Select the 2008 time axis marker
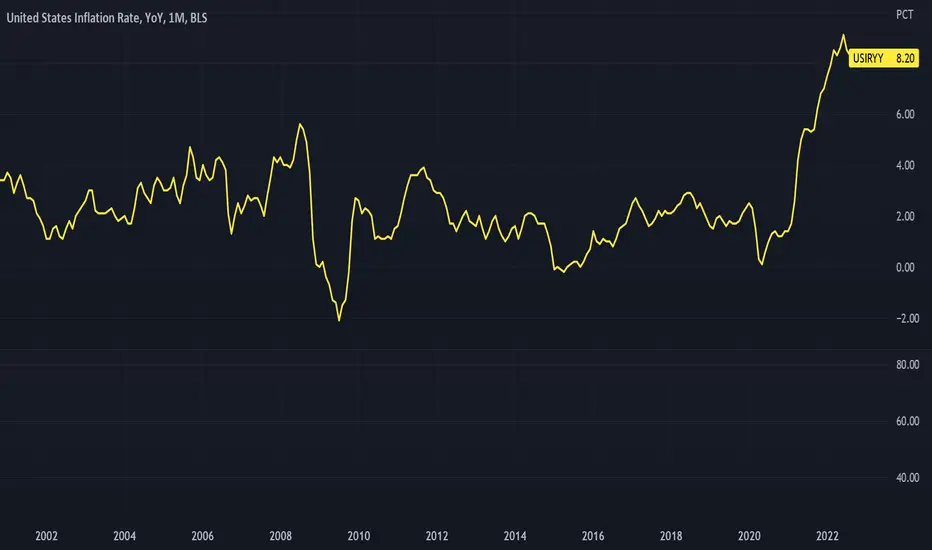This screenshot has width=932, height=550. click(281, 536)
